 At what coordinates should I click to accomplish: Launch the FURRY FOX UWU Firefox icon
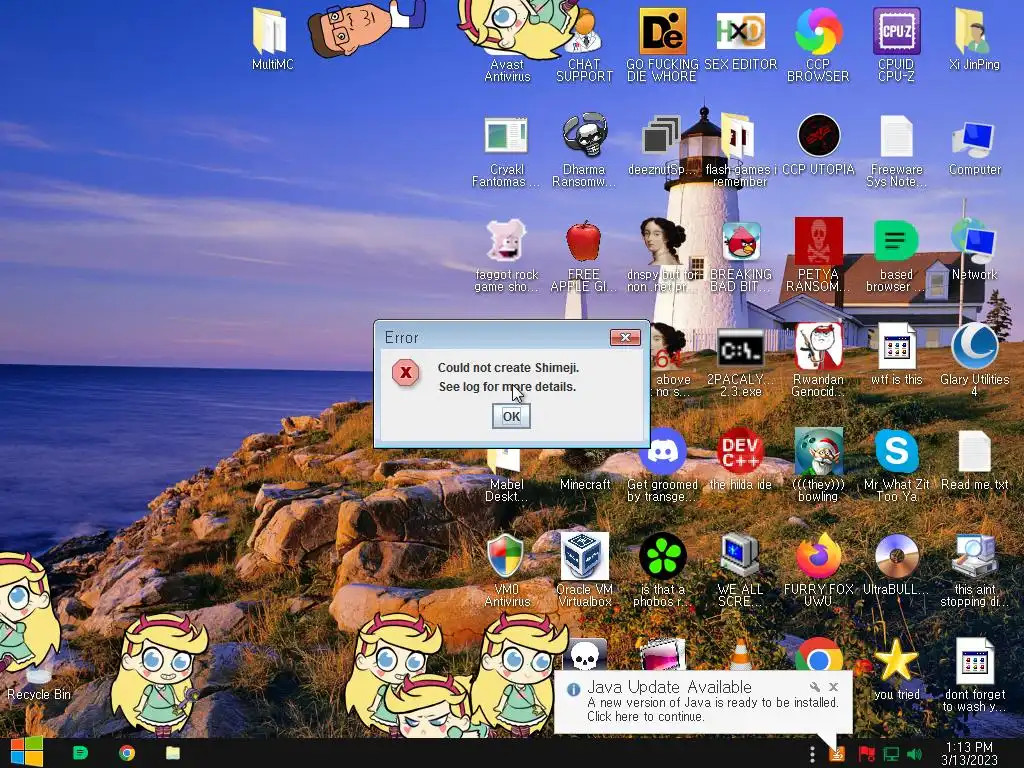coord(818,556)
